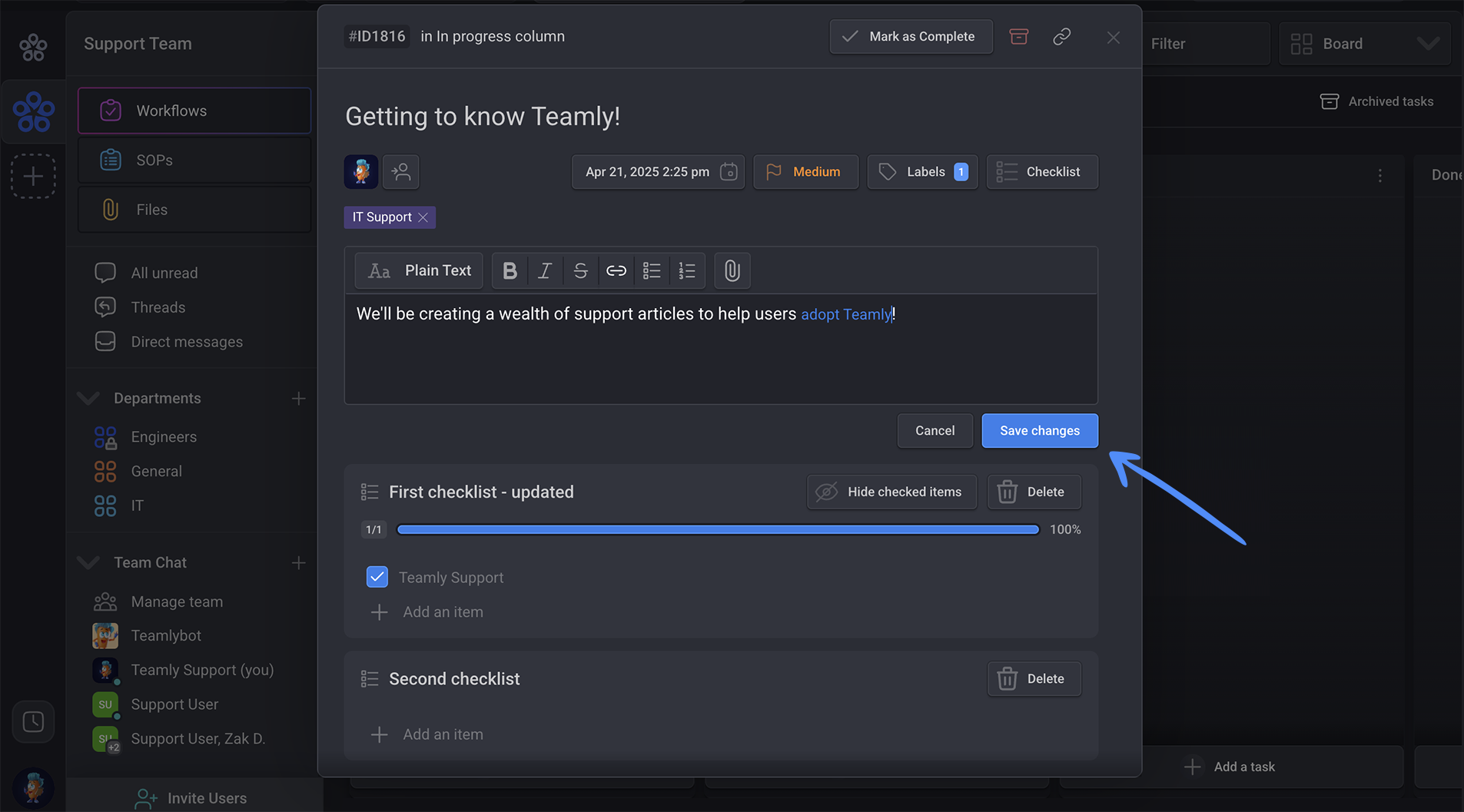This screenshot has width=1464, height=812.
Task: Open the General department
Action: pyautogui.click(x=156, y=471)
